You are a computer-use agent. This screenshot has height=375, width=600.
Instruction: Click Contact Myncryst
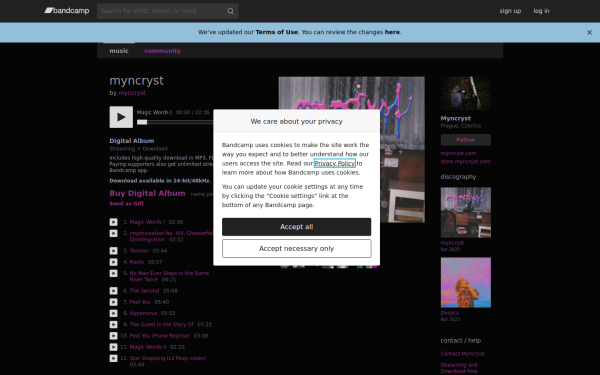click(463, 354)
